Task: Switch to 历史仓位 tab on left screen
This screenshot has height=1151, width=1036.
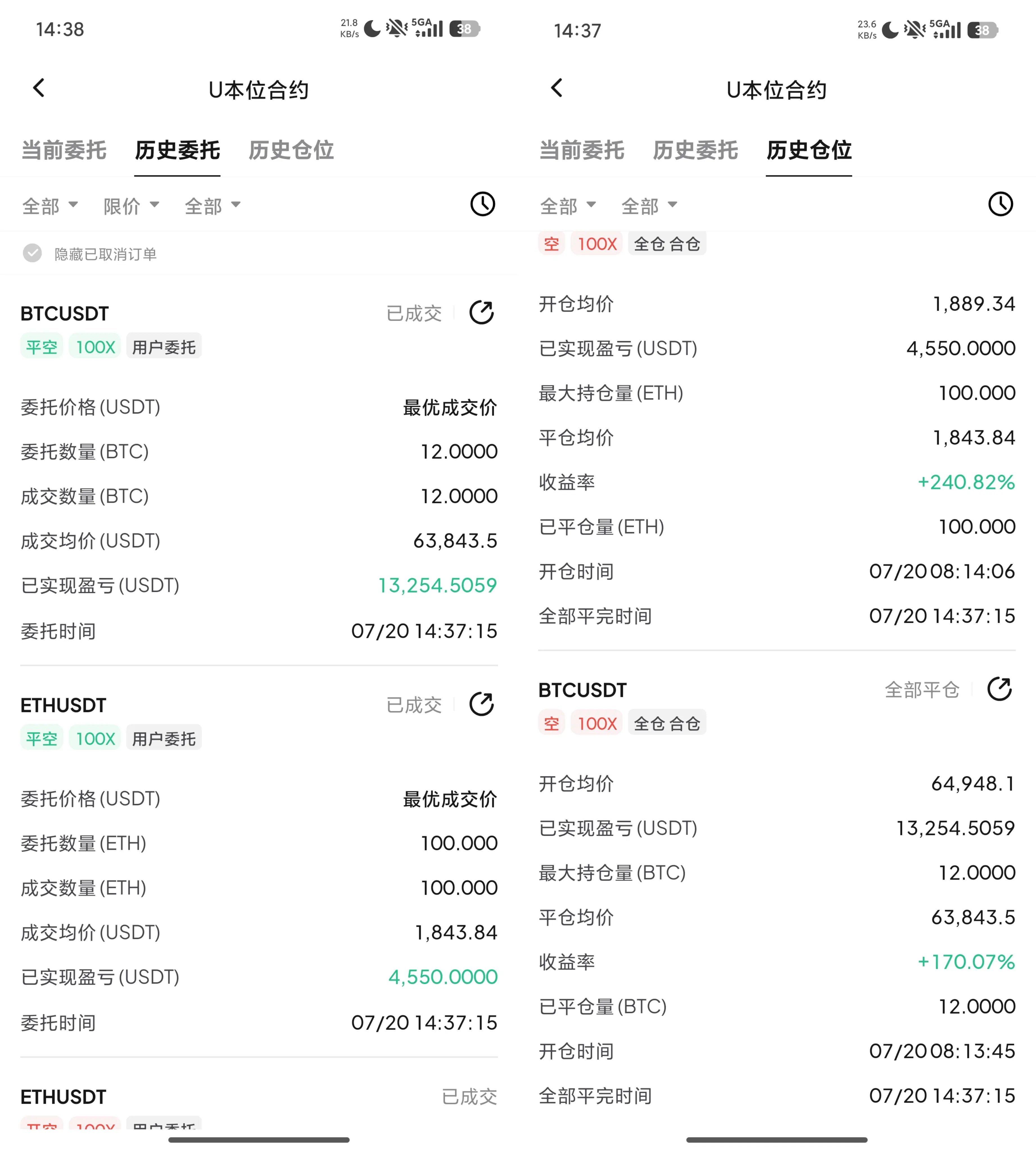Action: click(291, 150)
